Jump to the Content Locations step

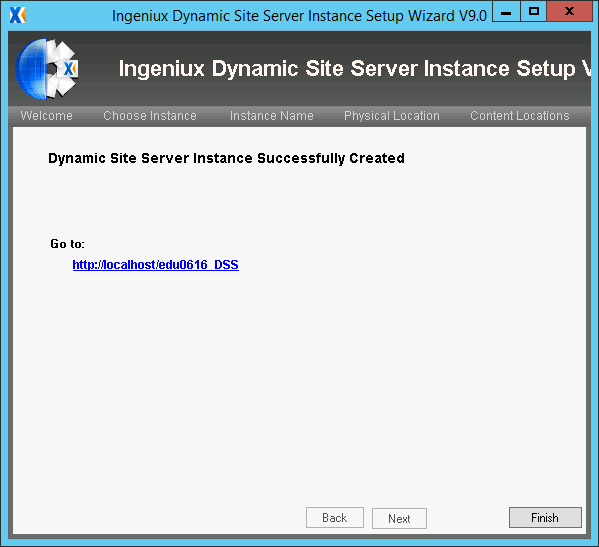520,116
